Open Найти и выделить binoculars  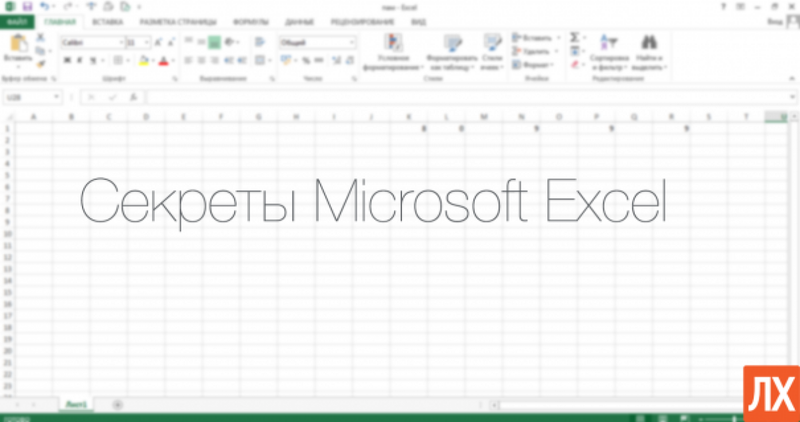649,53
